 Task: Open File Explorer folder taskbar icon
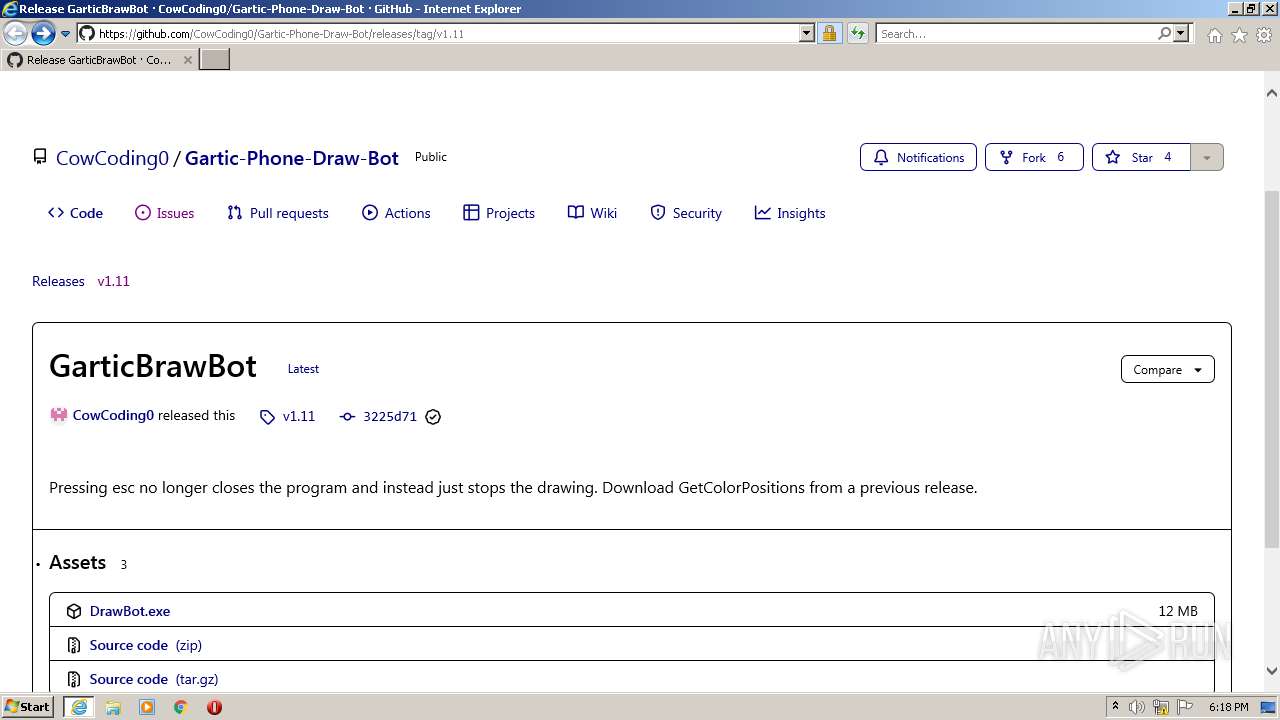tap(113, 707)
